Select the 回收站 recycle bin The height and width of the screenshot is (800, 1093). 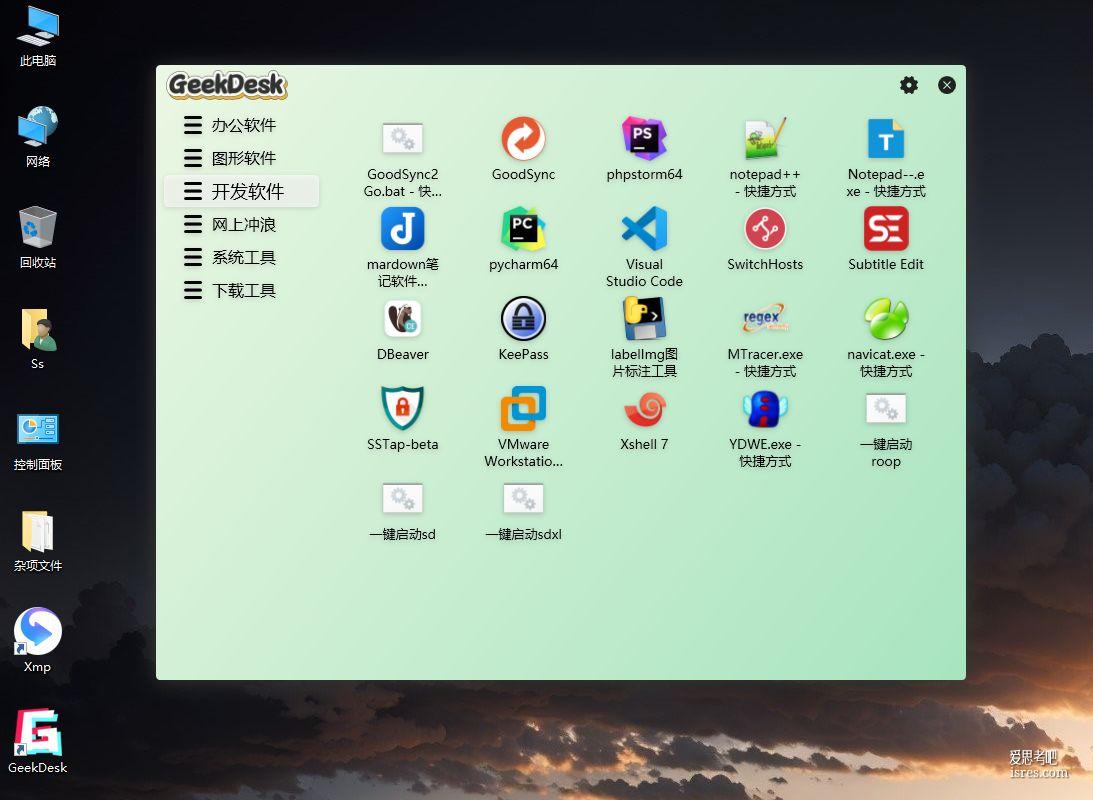click(38, 238)
